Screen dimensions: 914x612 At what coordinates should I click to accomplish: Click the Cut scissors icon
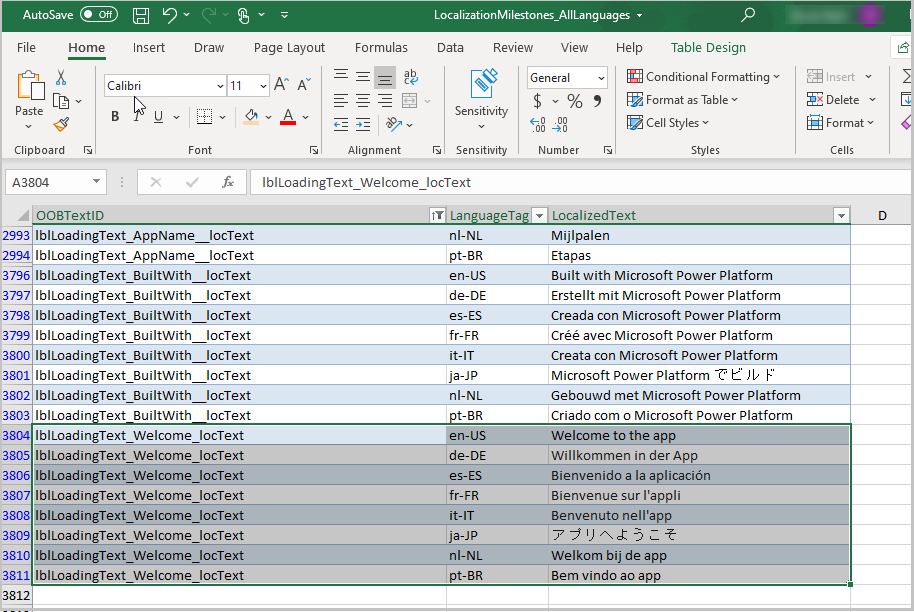pos(61,77)
